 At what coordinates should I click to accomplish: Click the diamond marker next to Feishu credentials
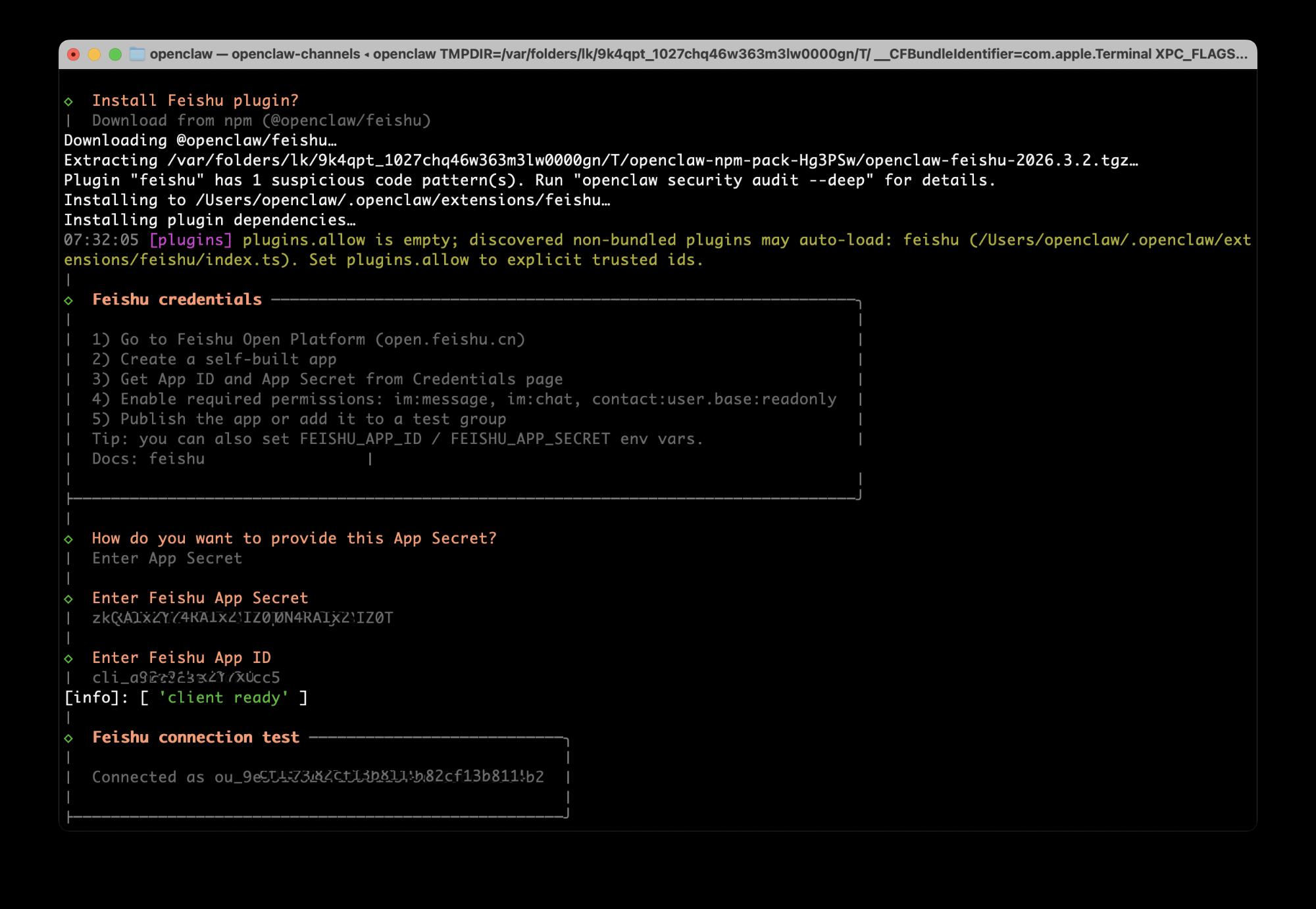pyautogui.click(x=68, y=301)
